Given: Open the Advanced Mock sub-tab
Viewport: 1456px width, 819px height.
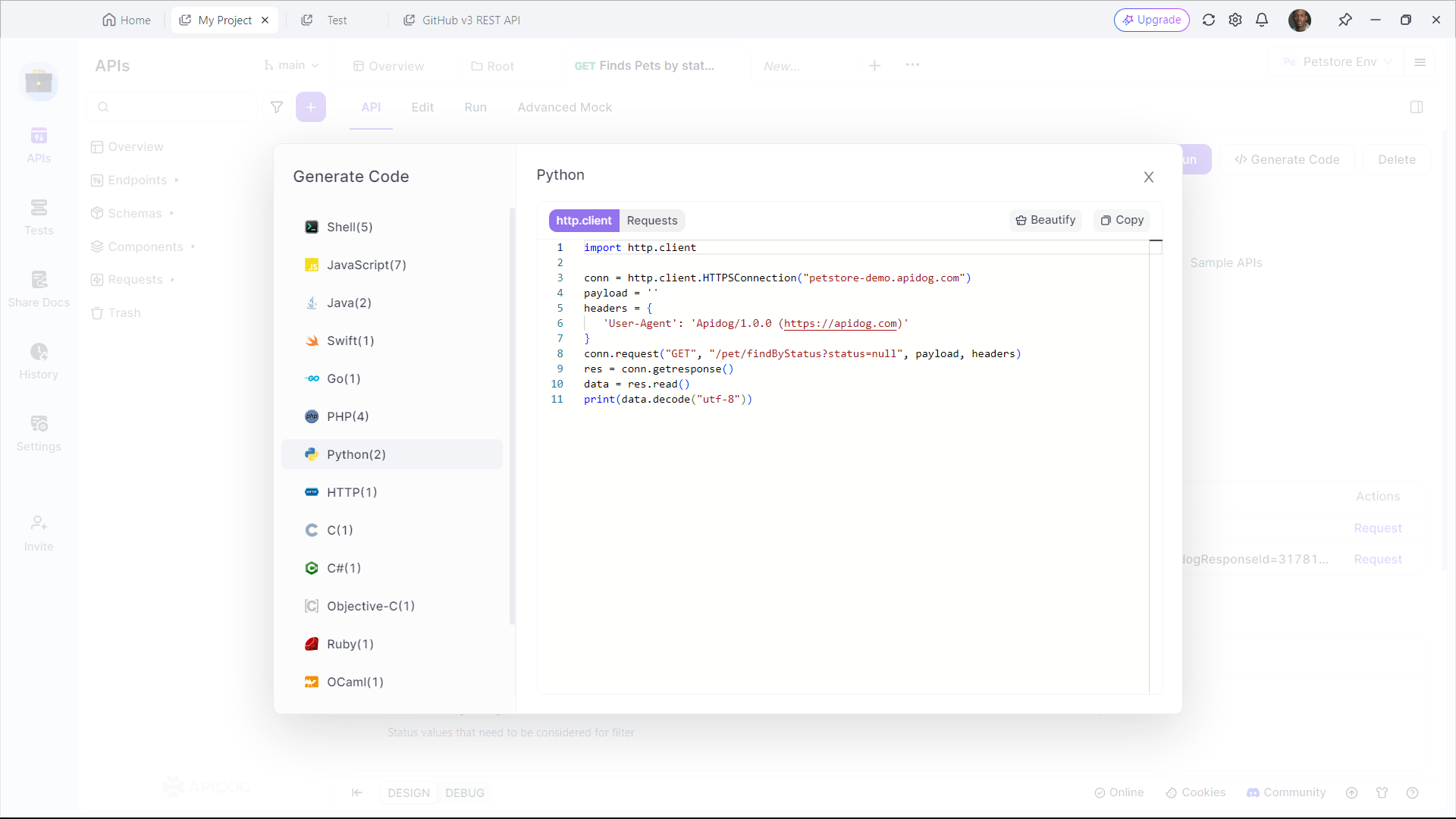Looking at the screenshot, I should (565, 108).
